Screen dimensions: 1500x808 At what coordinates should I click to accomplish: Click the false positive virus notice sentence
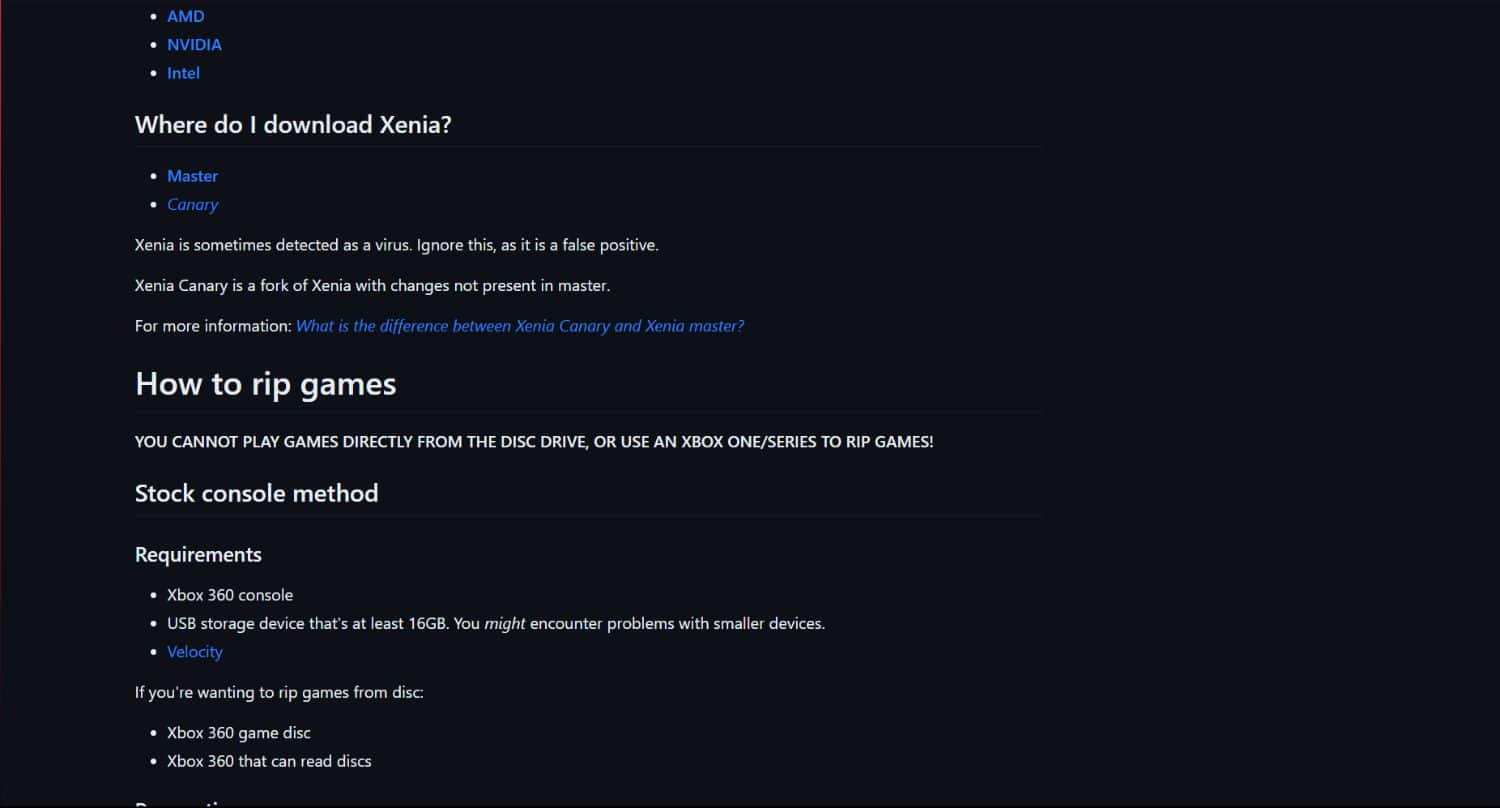tap(397, 245)
